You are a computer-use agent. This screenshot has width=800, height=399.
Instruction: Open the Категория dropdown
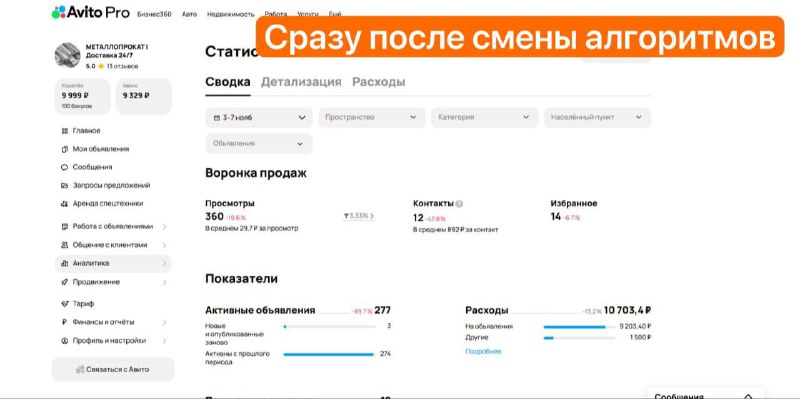point(484,117)
